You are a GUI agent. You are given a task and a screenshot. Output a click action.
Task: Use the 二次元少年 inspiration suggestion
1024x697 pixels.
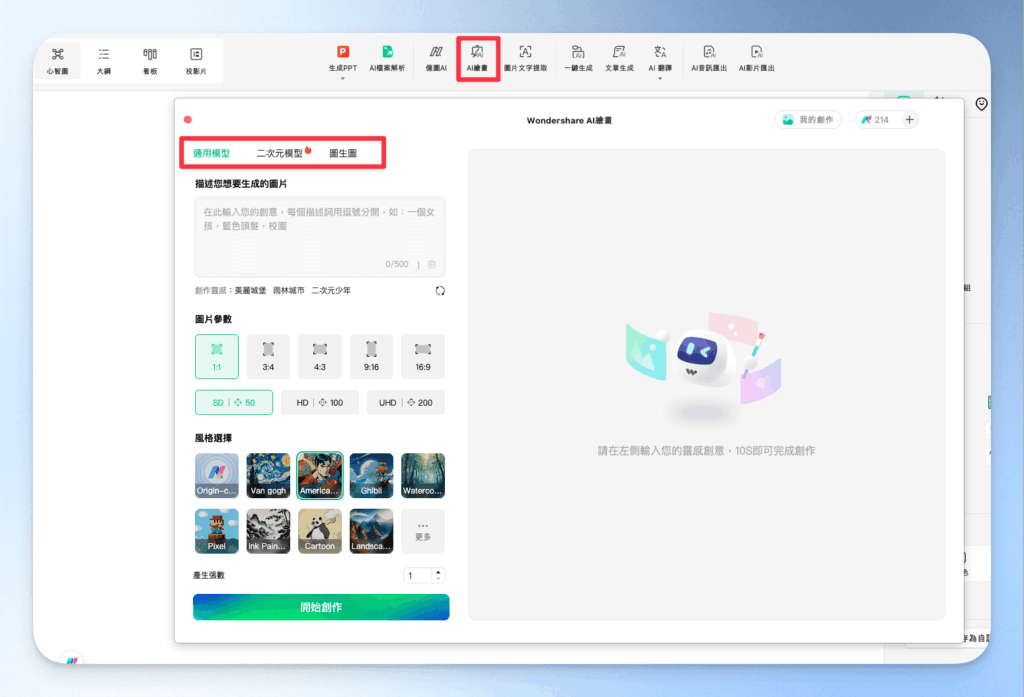point(330,291)
